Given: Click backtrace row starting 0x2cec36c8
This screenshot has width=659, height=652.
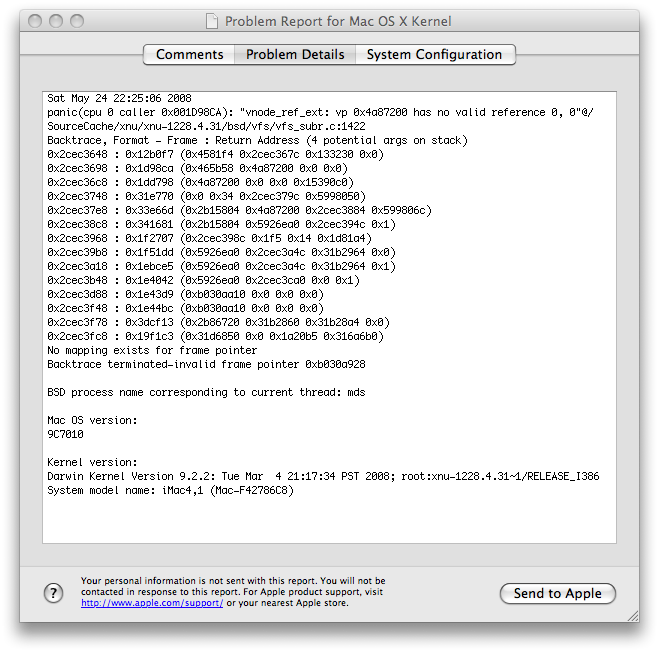Looking at the screenshot, I should coord(200,182).
